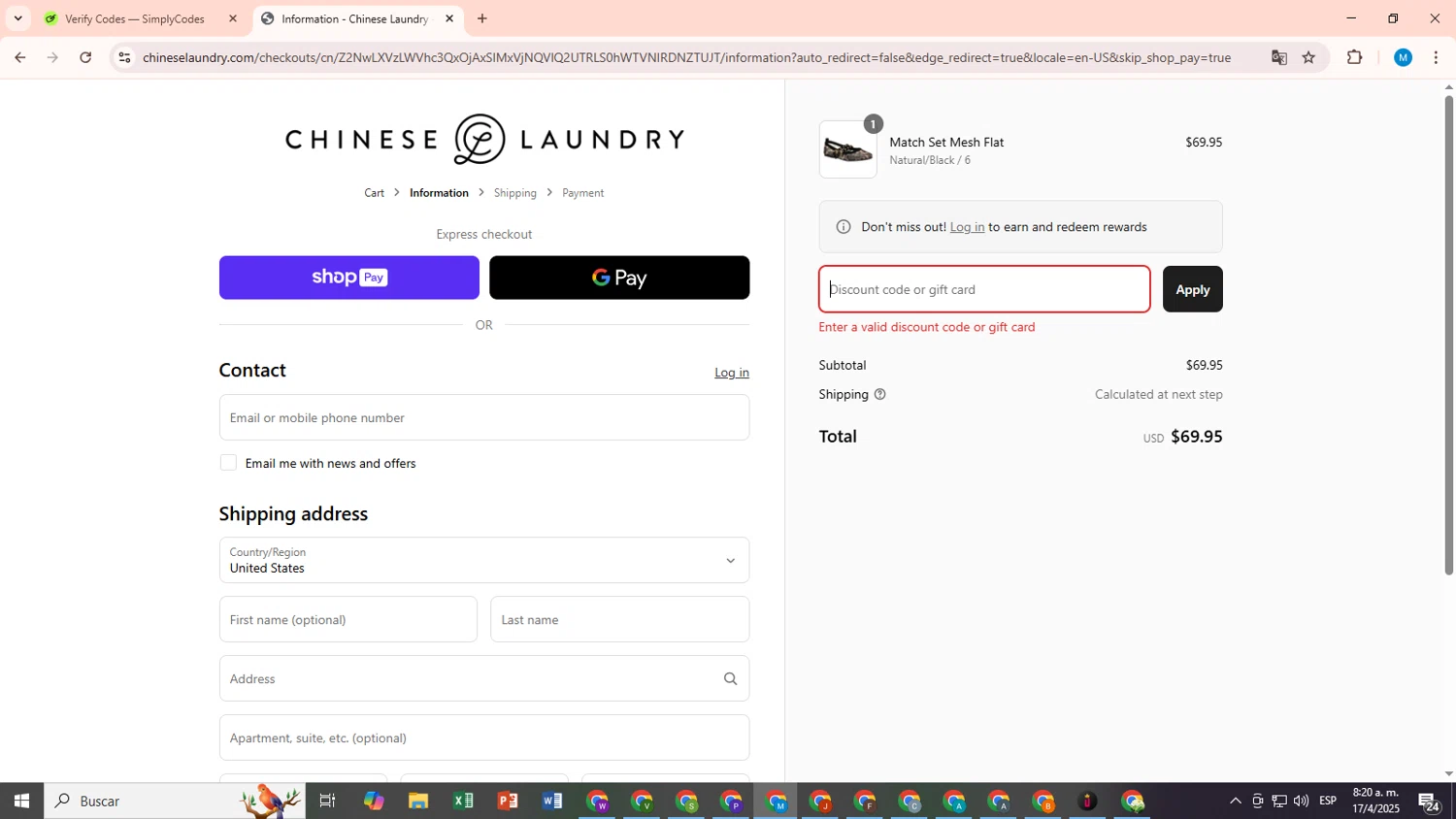
Task: Select Shipping breadcrumb step
Action: click(x=515, y=193)
